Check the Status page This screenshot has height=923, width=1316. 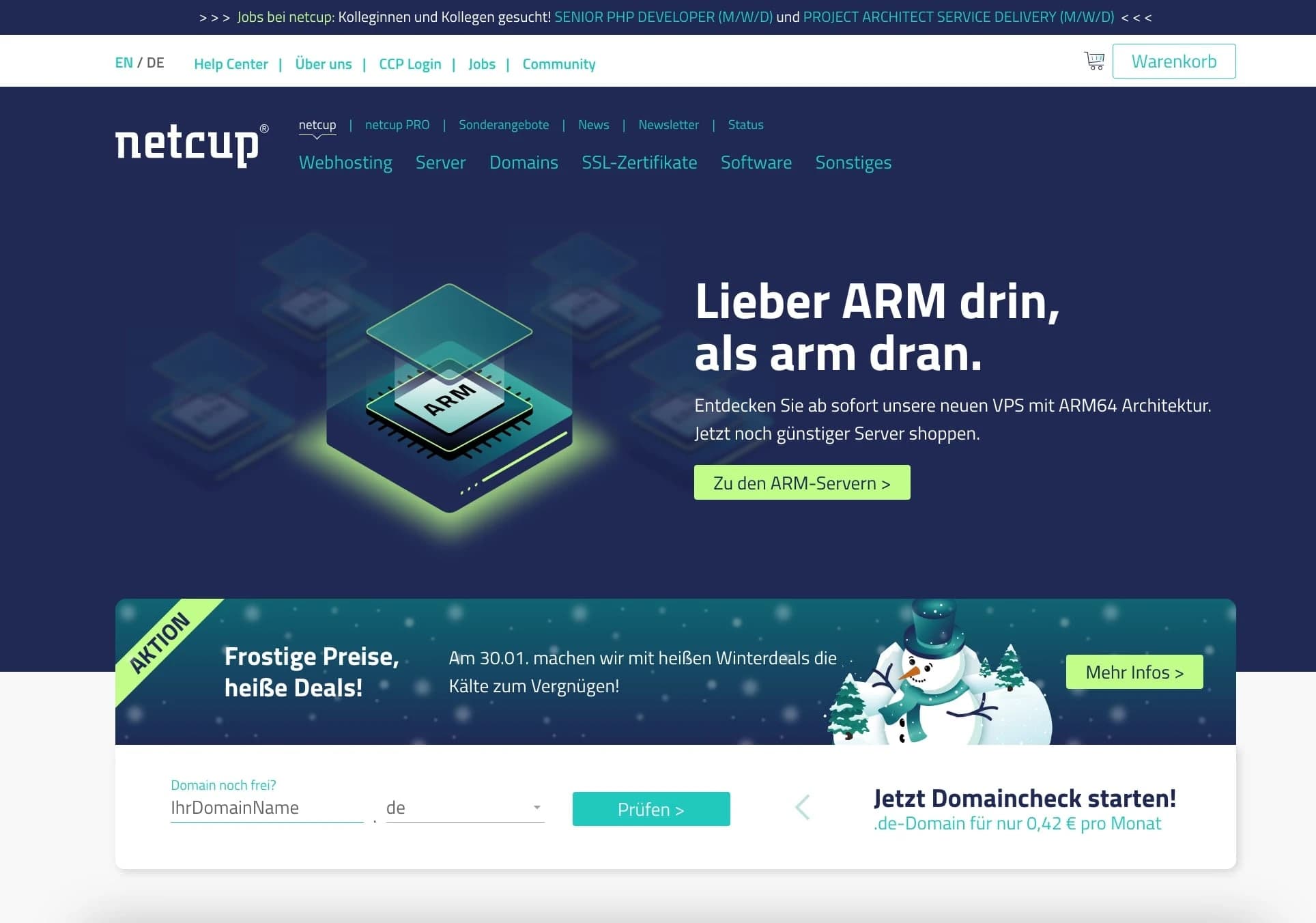[745, 125]
